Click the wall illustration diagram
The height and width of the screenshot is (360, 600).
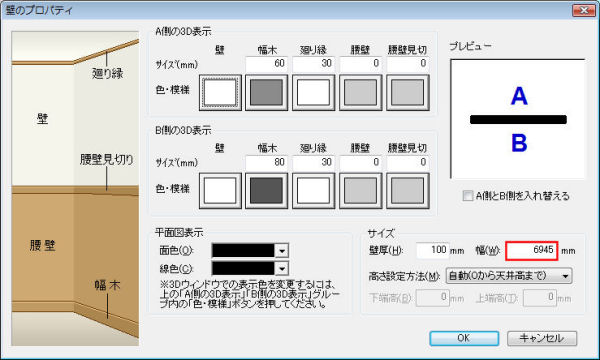75,189
